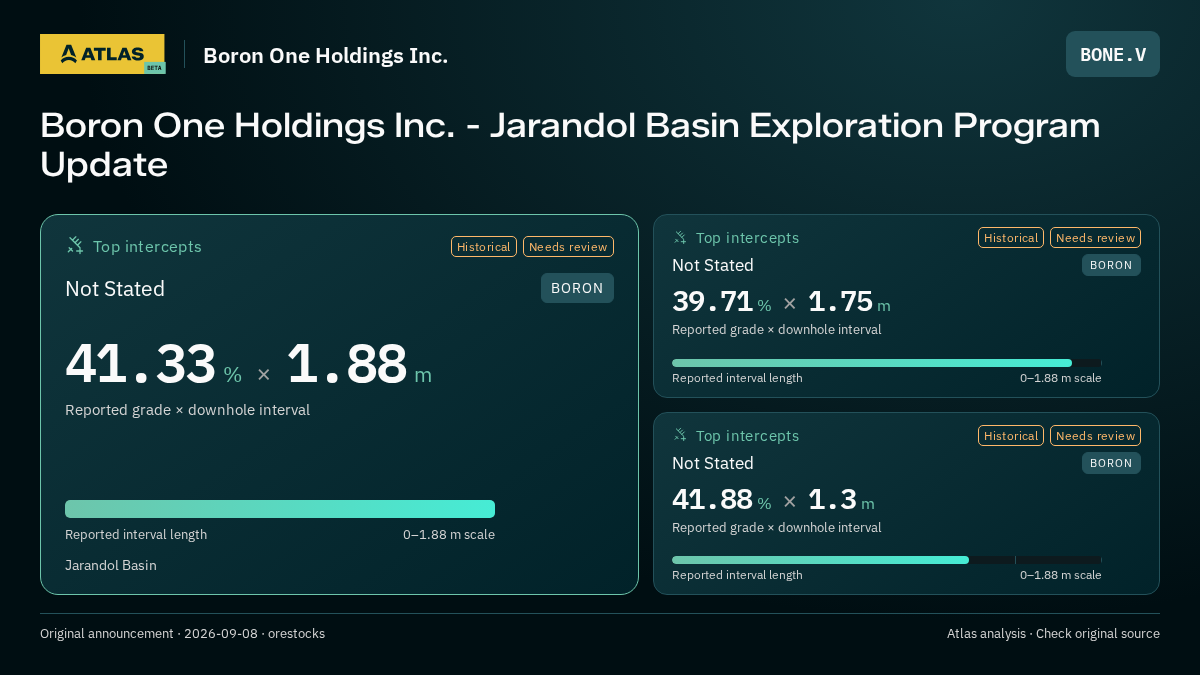Click Reported interval length label under 39.71%
The height and width of the screenshot is (675, 1200).
tap(737, 378)
